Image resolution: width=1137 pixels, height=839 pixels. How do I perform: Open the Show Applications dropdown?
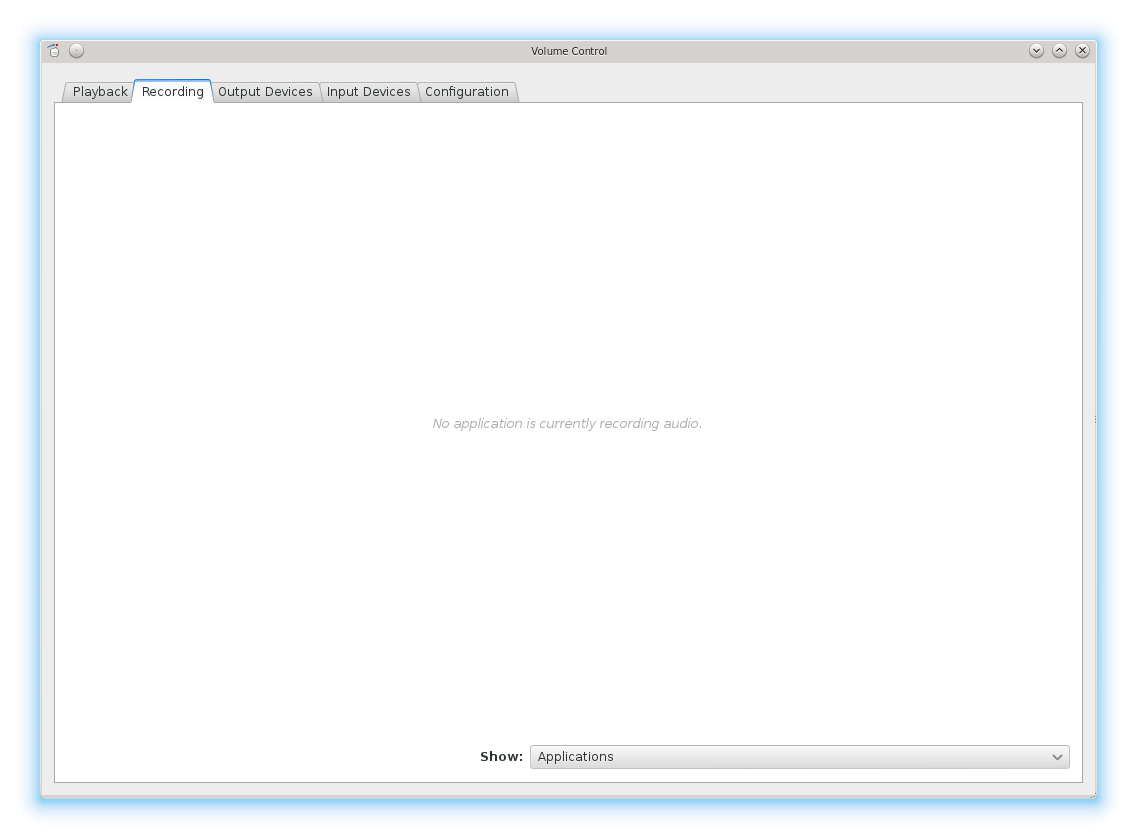point(799,756)
